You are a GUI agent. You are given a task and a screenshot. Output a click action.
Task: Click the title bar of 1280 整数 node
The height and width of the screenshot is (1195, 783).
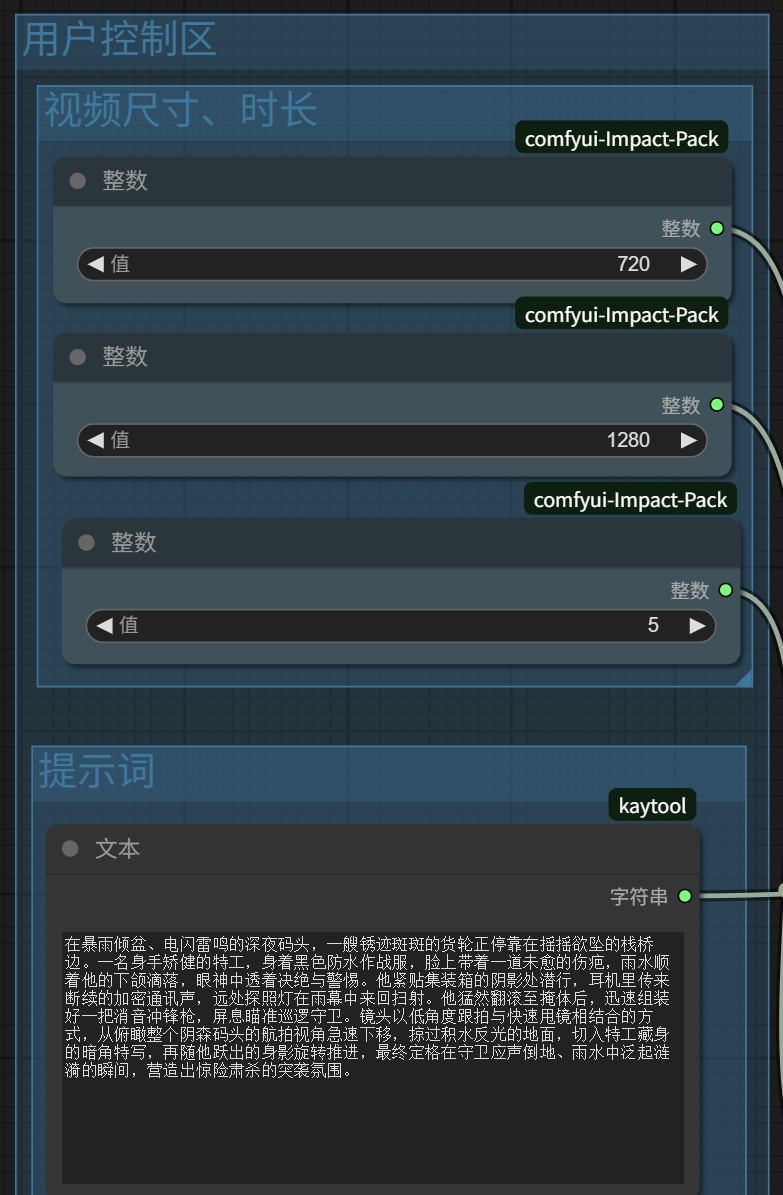(x=393, y=357)
